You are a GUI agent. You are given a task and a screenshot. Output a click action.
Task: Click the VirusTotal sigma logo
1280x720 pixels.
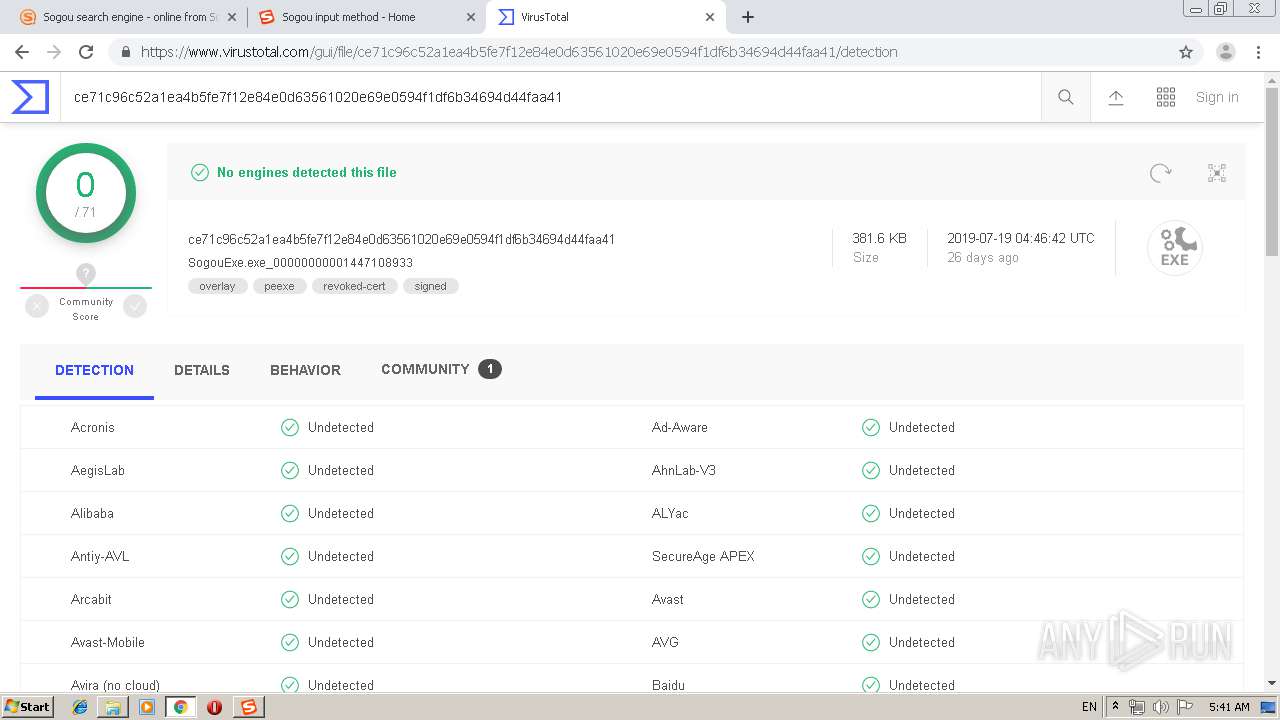click(x=30, y=97)
